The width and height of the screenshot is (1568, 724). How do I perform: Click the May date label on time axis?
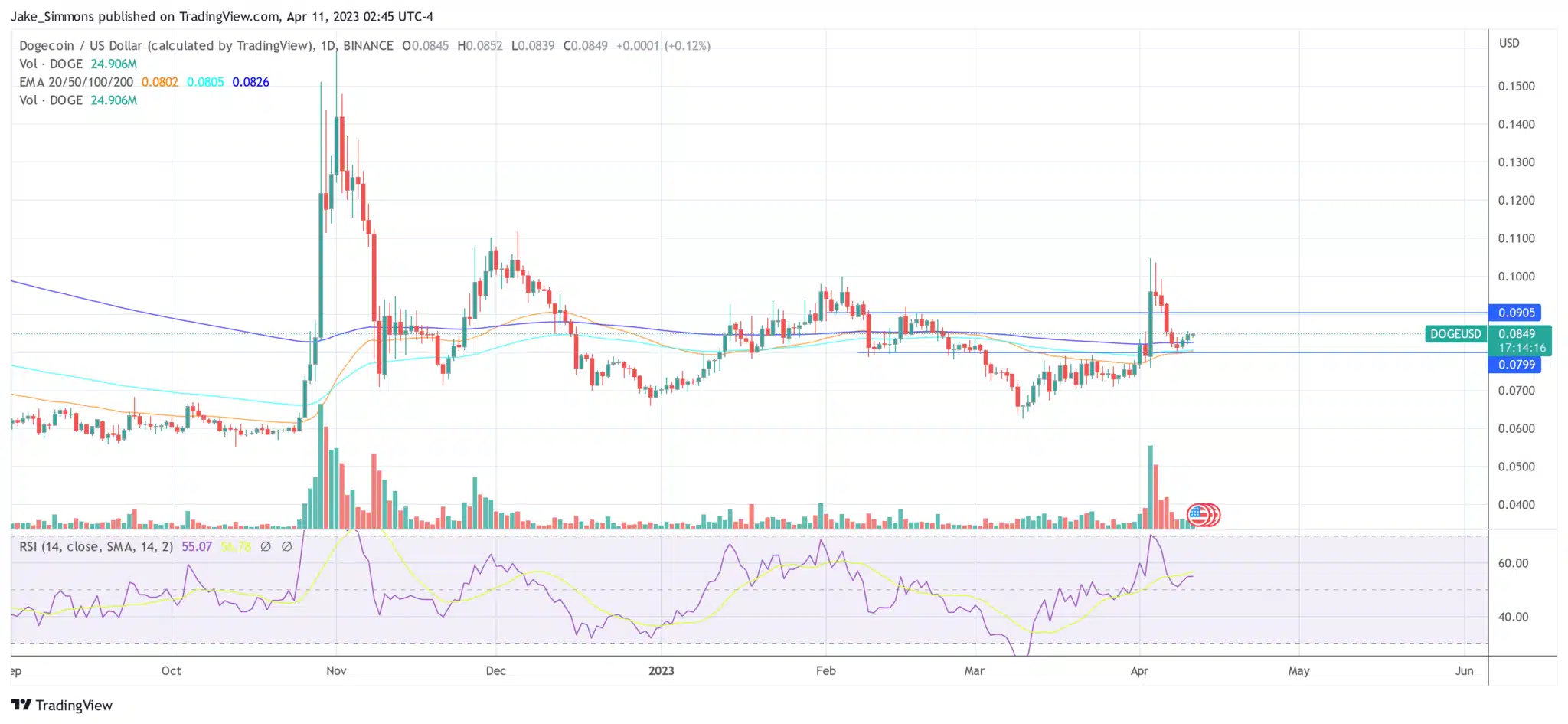[1298, 671]
